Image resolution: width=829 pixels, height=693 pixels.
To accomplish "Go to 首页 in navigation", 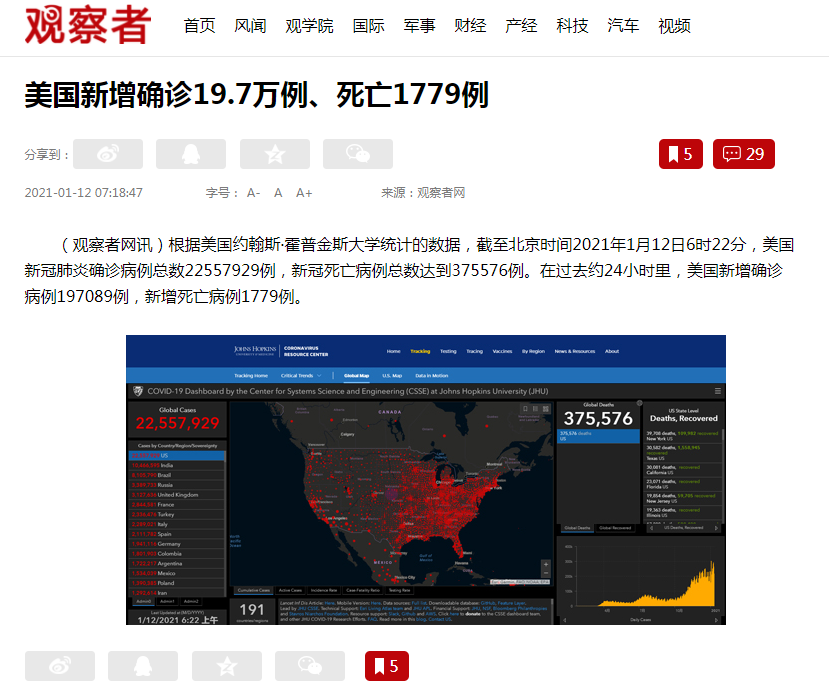I will pos(199,25).
